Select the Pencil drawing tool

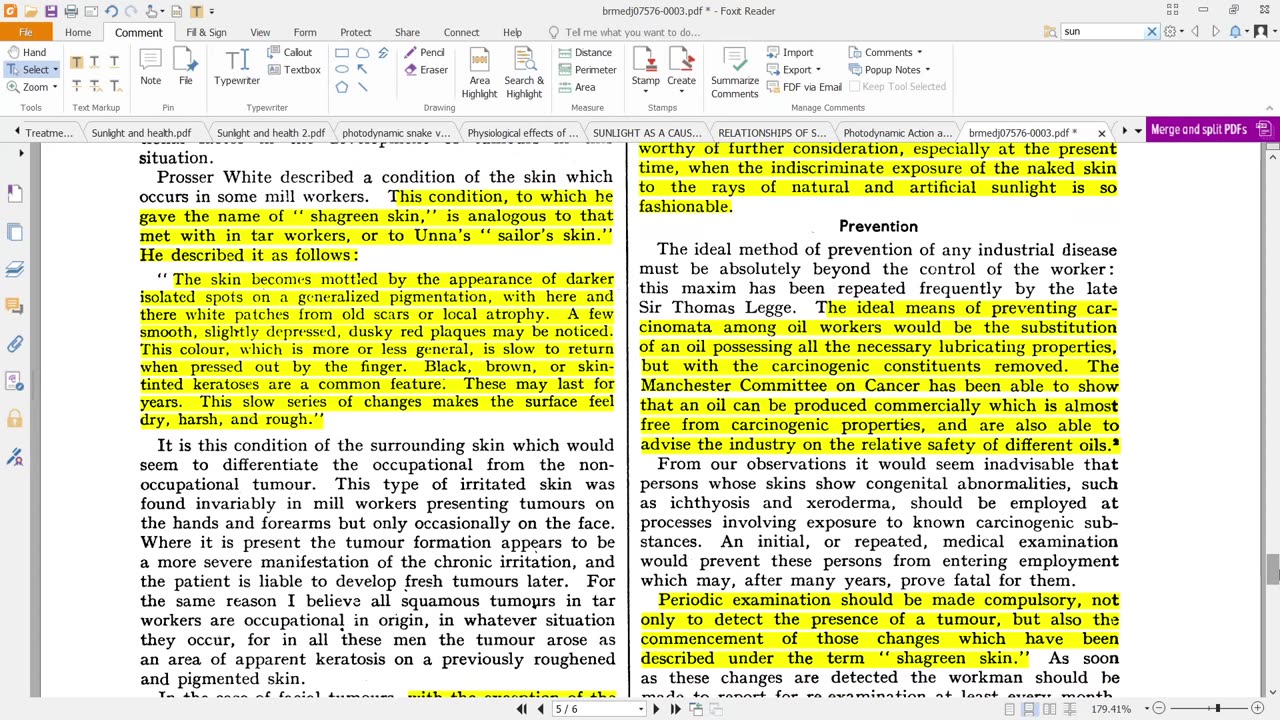pyautogui.click(x=425, y=52)
